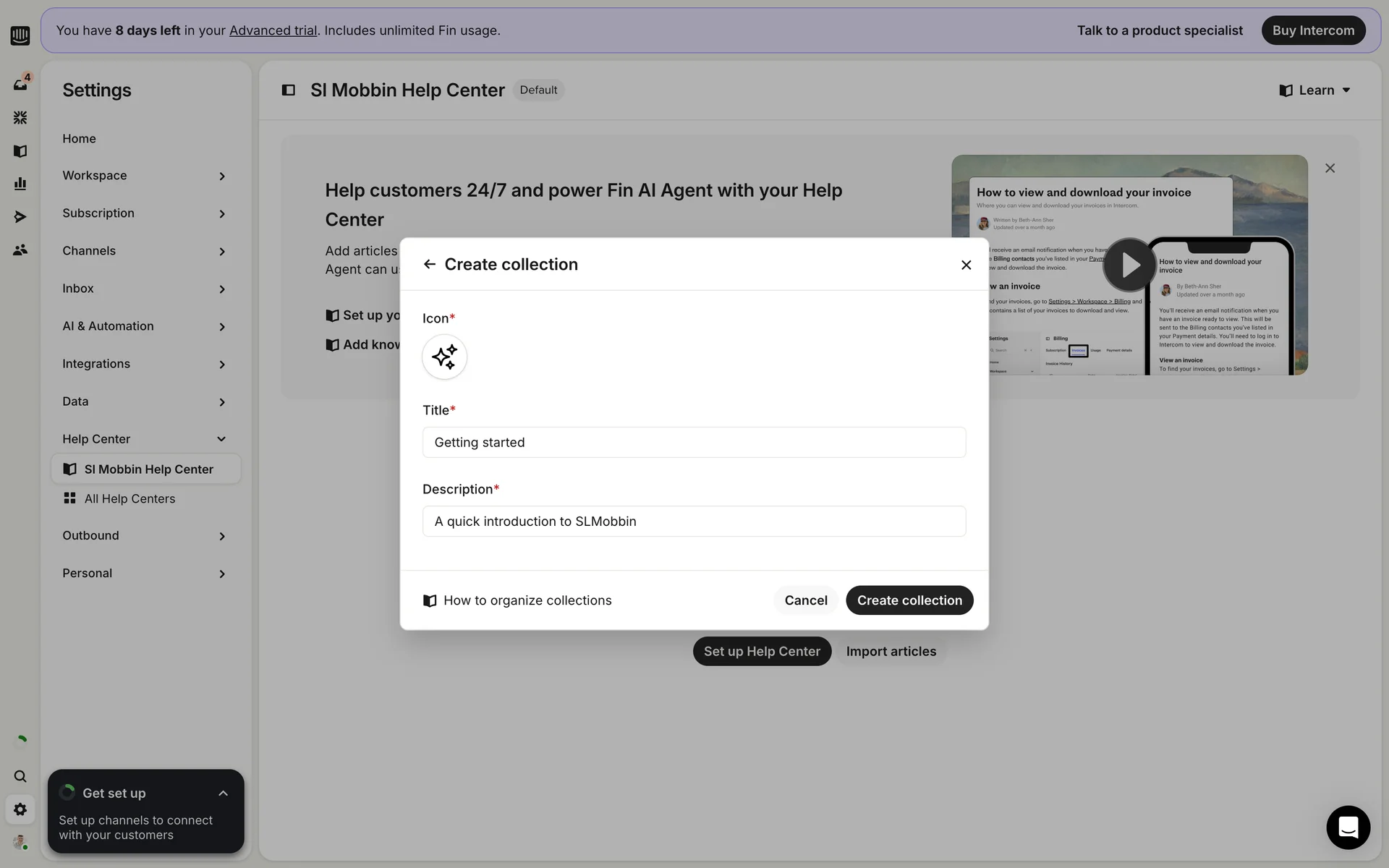Collapse the Get set up panel

223,793
